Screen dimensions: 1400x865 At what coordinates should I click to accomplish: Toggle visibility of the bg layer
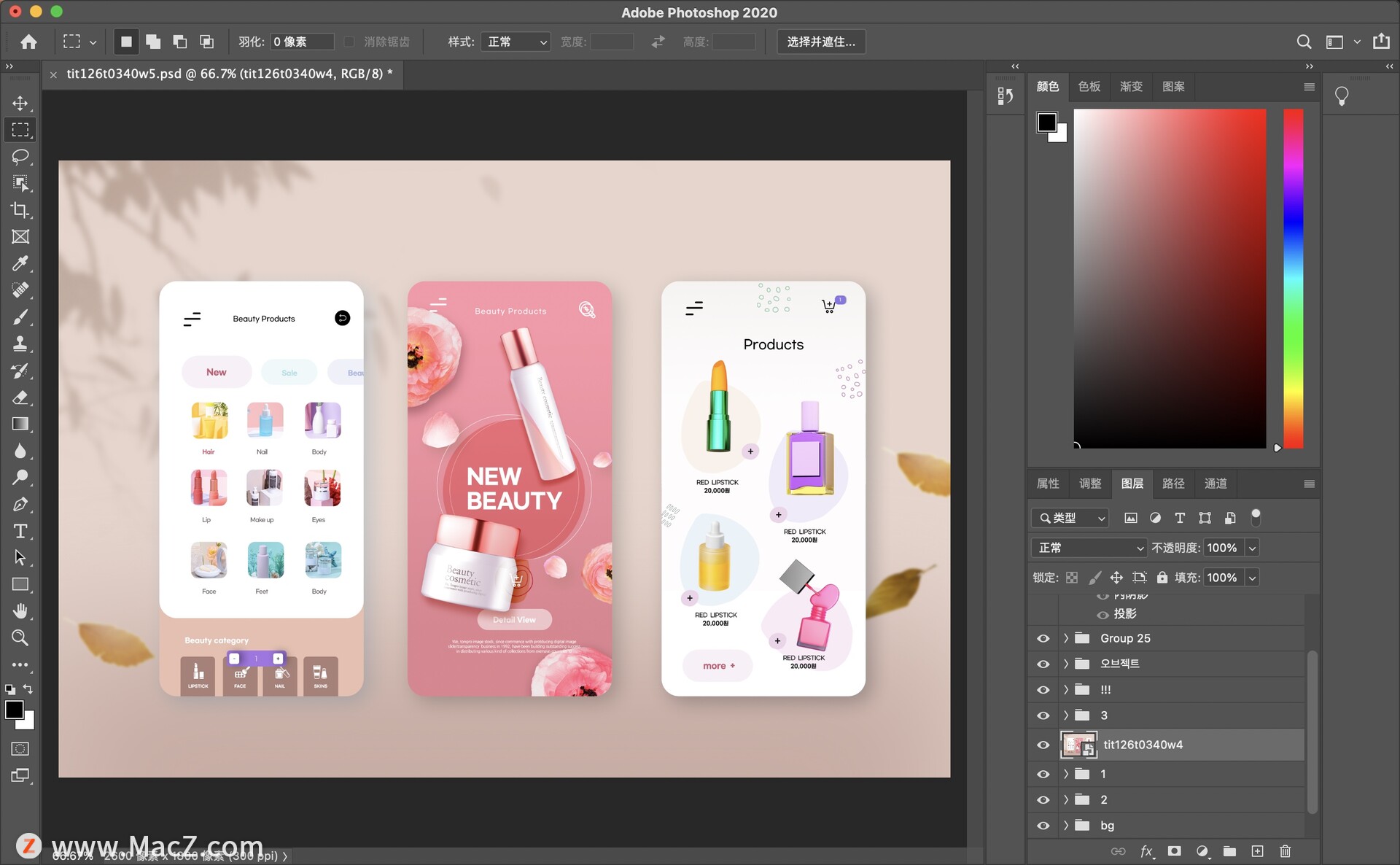[x=1043, y=826]
